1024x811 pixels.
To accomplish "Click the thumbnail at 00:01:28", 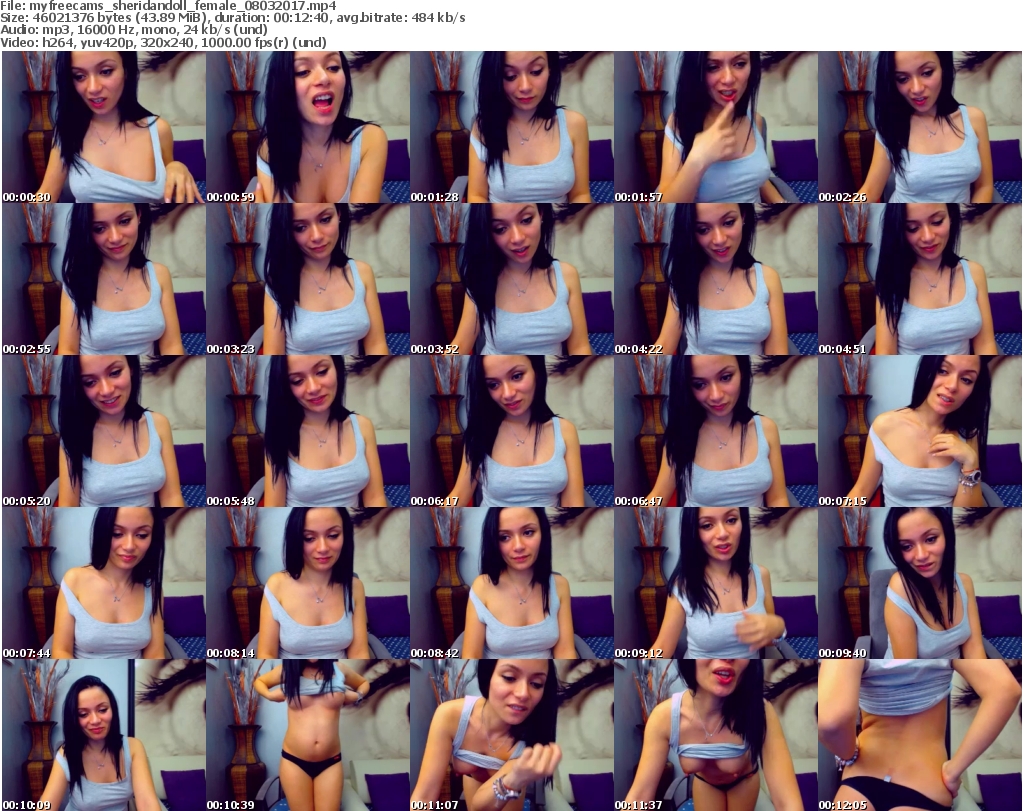I will pos(512,127).
